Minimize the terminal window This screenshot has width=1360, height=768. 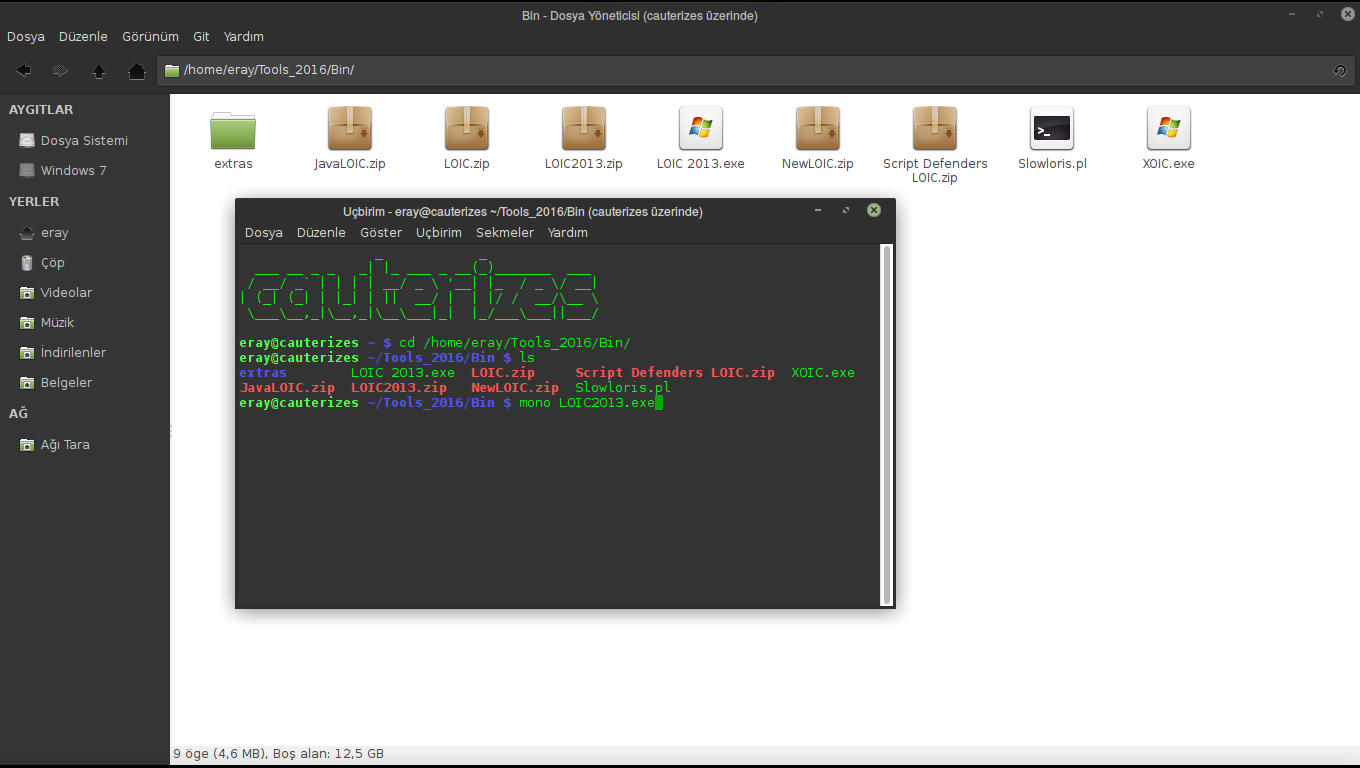coord(818,211)
